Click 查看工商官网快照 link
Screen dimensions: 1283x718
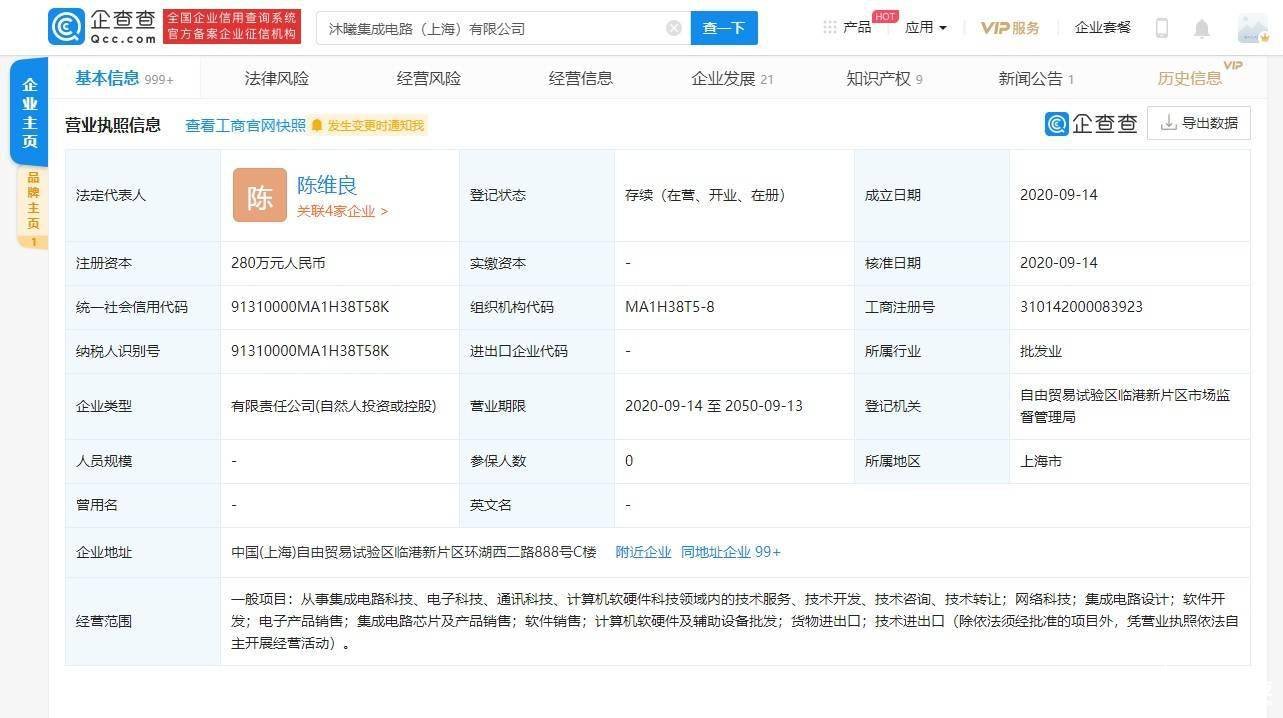(246, 125)
